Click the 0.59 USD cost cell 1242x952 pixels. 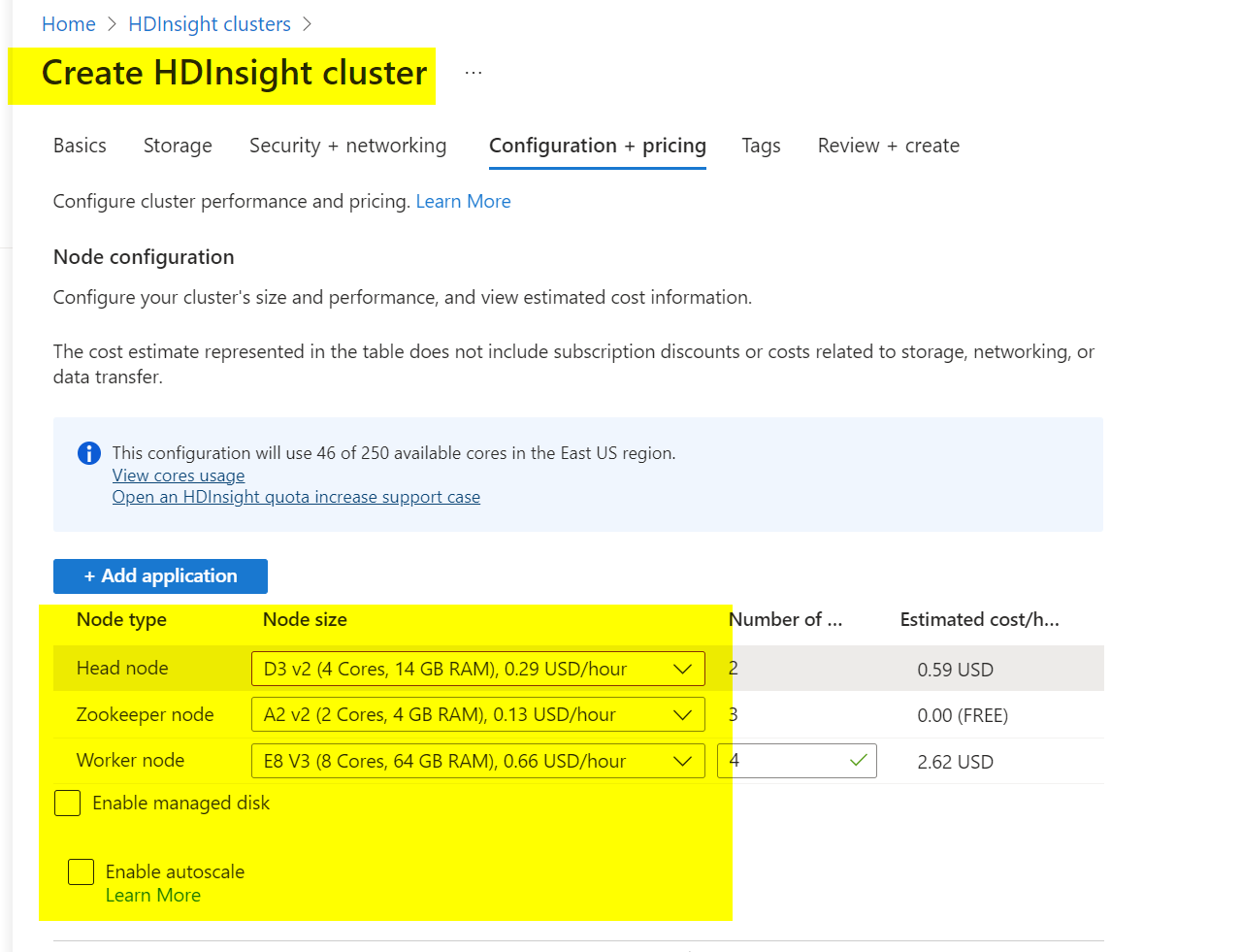pyautogui.click(x=956, y=670)
